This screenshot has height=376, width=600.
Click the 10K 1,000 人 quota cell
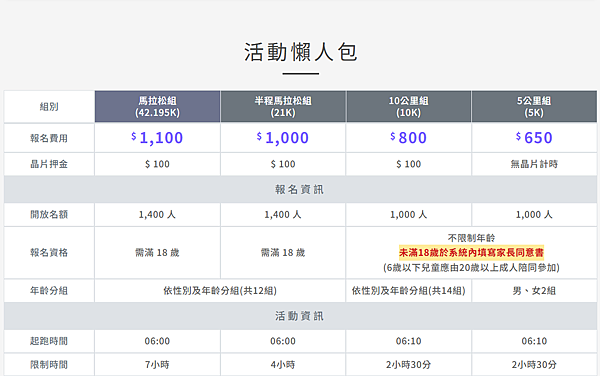pos(408,215)
